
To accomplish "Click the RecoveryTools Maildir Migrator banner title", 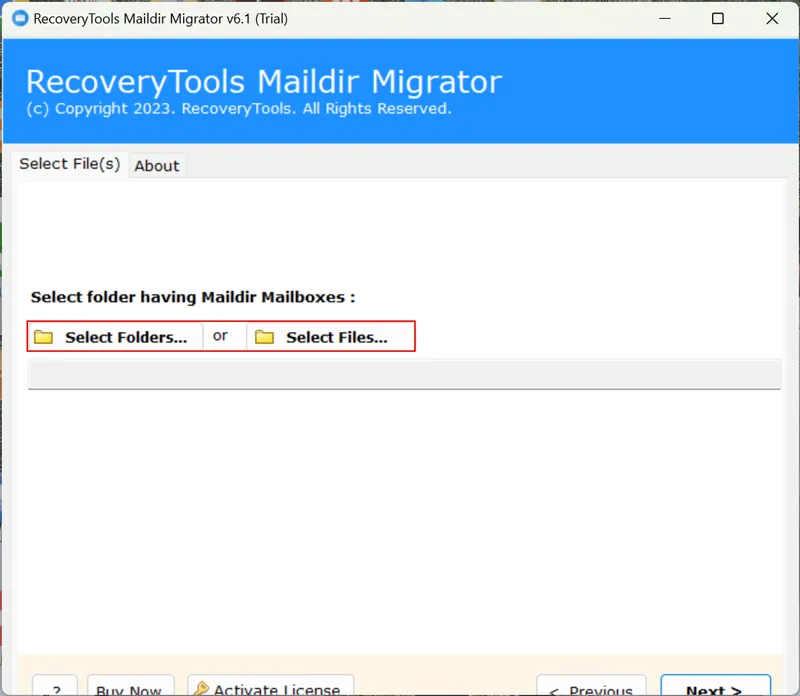I will coord(263,81).
